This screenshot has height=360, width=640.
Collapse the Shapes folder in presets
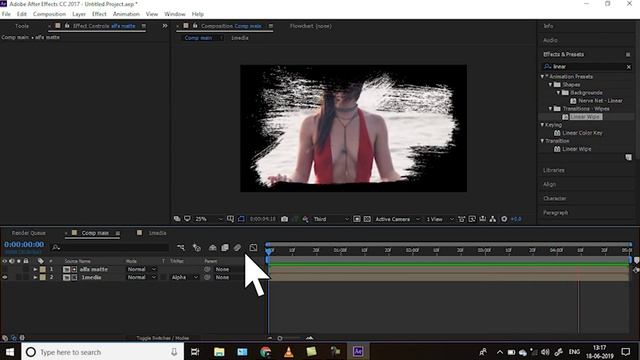(550, 85)
